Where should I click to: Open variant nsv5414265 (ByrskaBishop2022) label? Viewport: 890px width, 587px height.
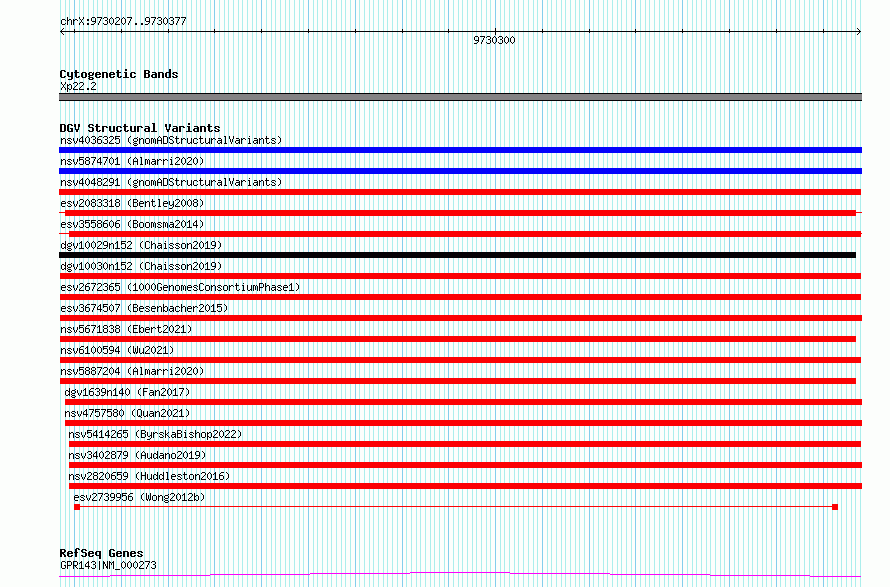(x=155, y=434)
